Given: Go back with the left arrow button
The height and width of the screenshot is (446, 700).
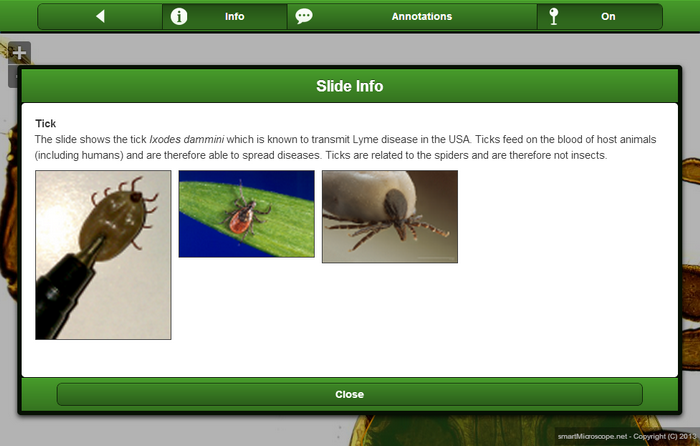Looking at the screenshot, I should point(100,17).
